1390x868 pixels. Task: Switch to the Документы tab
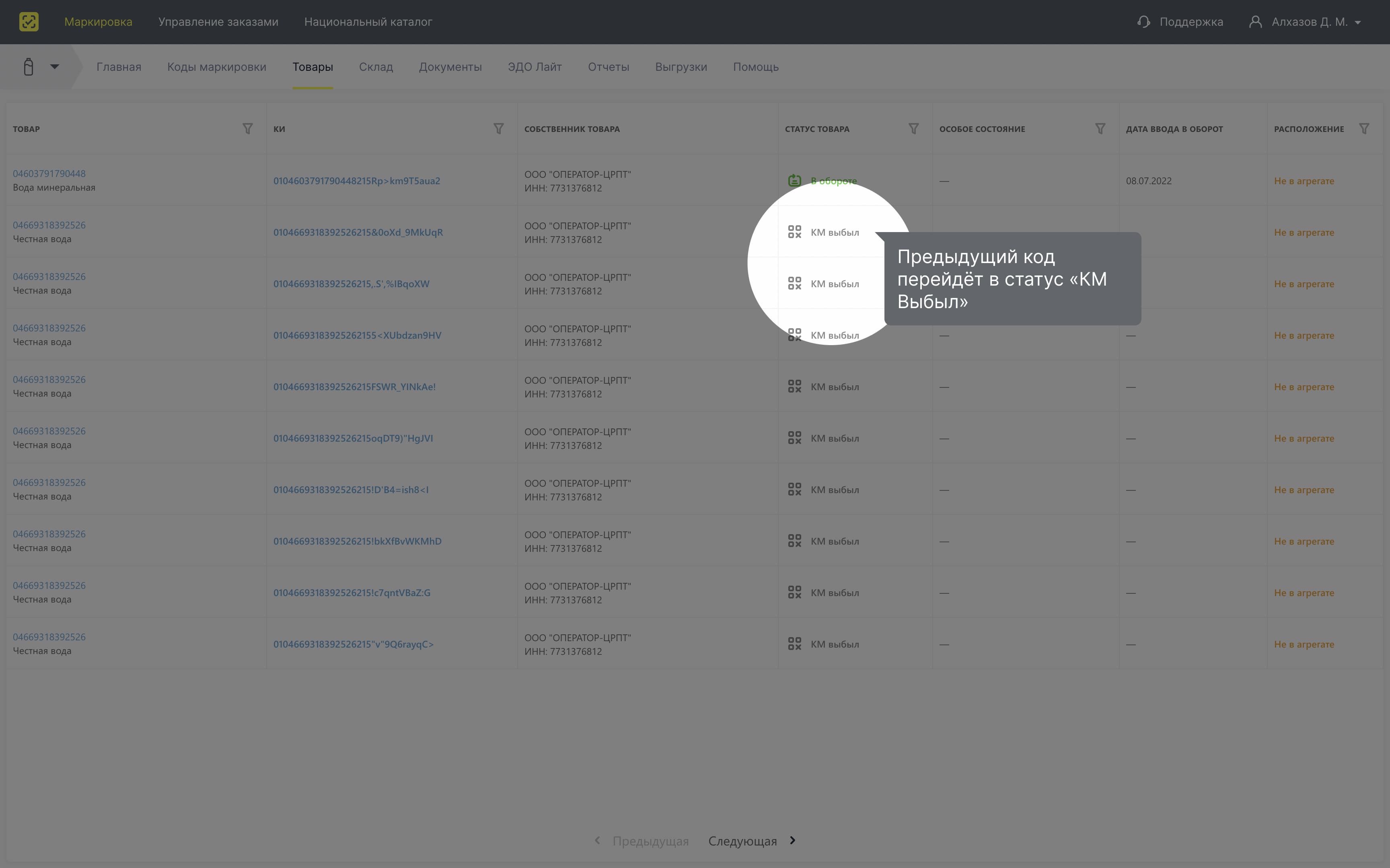[x=450, y=67]
